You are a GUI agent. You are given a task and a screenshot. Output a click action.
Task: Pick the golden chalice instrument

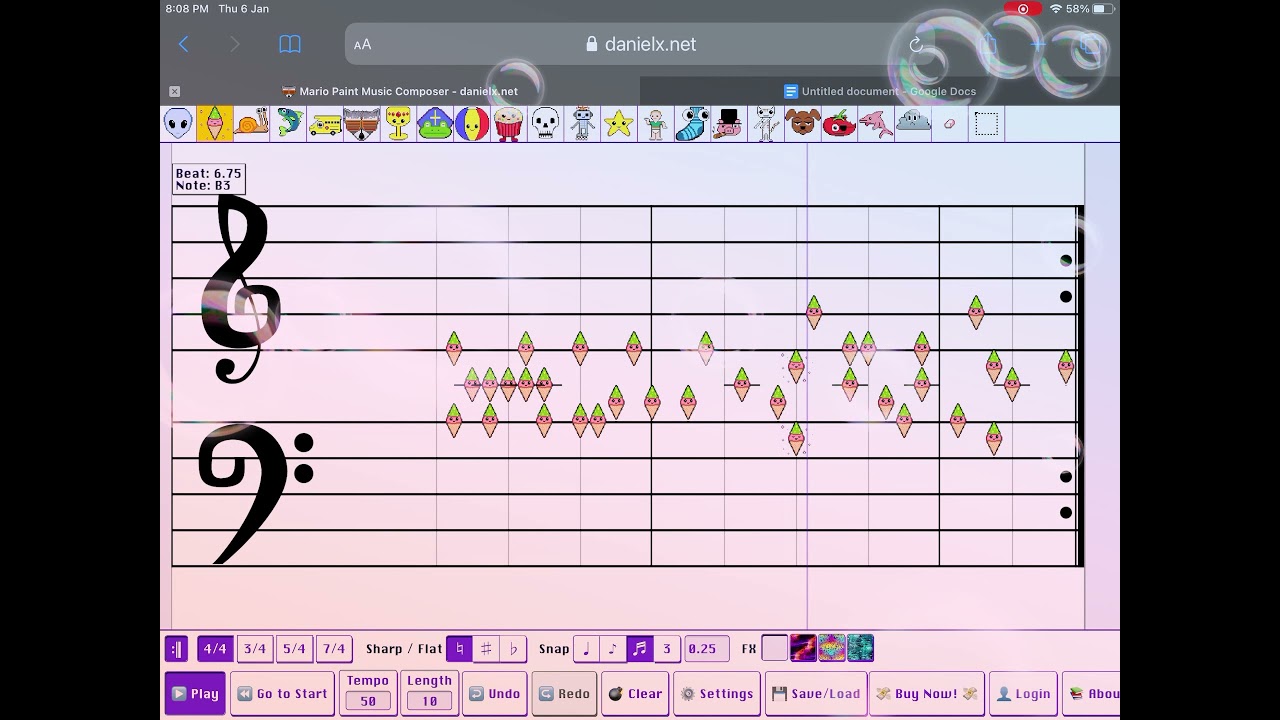point(399,124)
